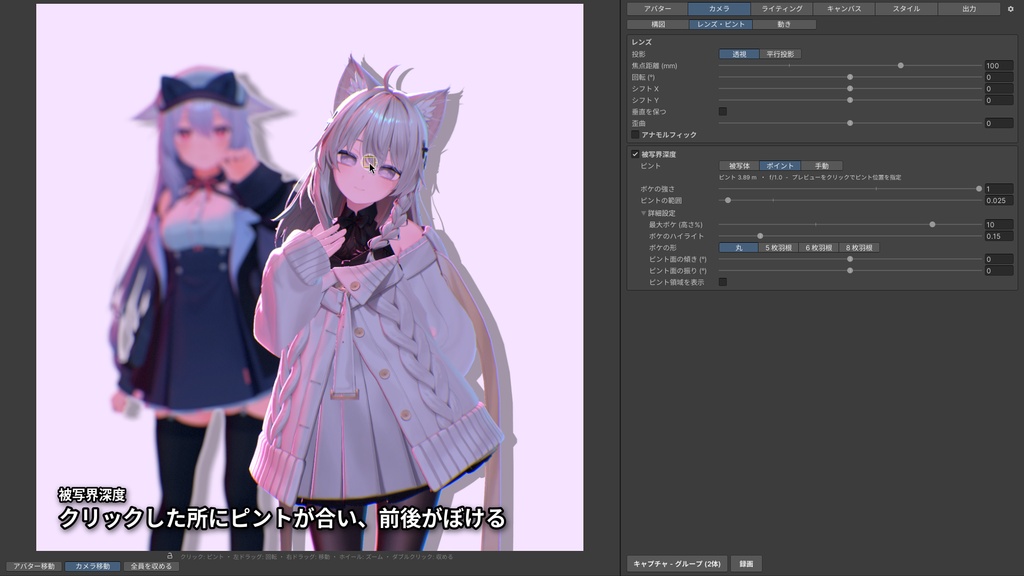Enable the 垂直を保つ checkbox
This screenshot has width=1024, height=576.
[x=723, y=112]
